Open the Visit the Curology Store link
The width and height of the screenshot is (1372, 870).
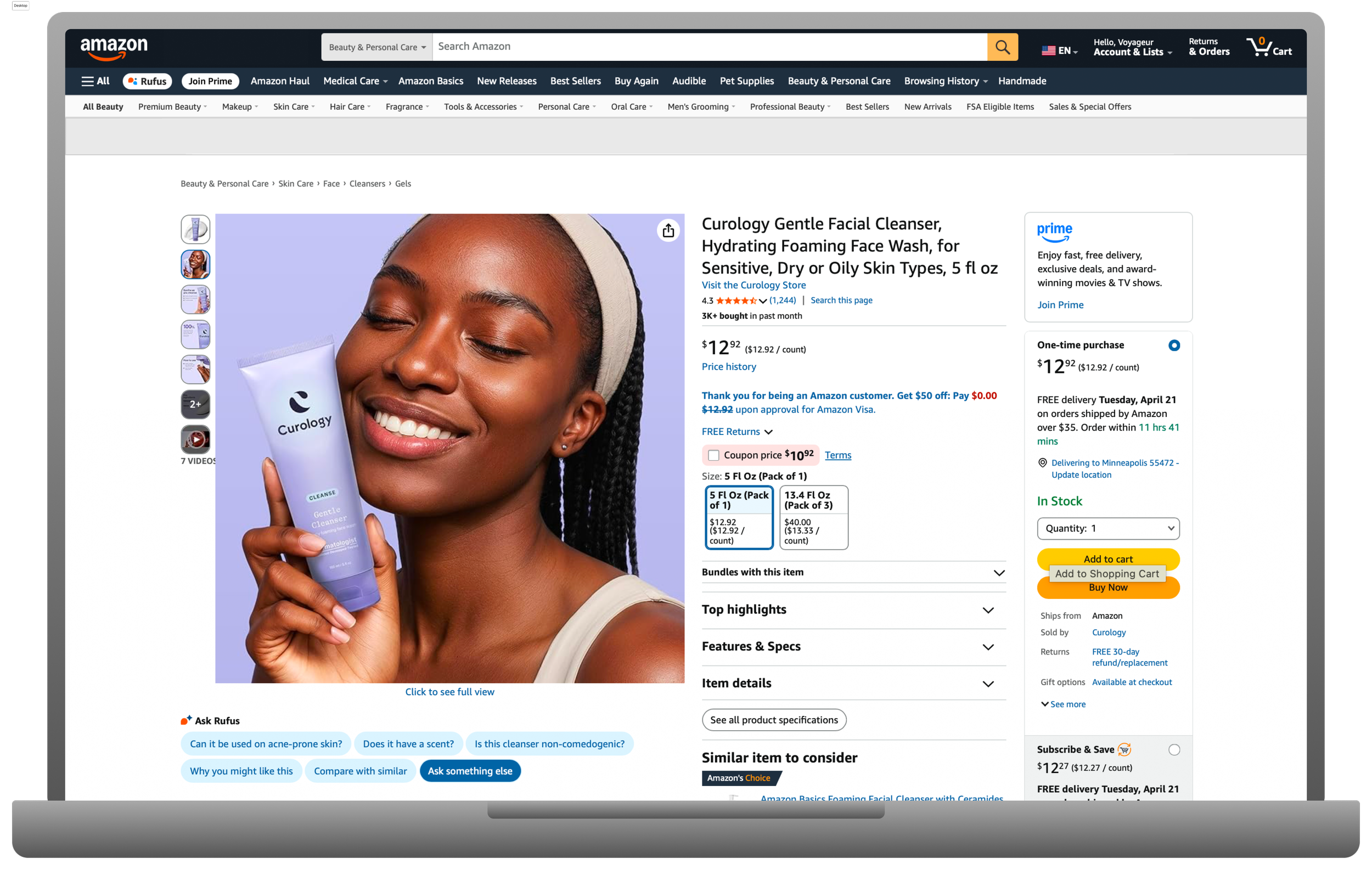pos(754,285)
